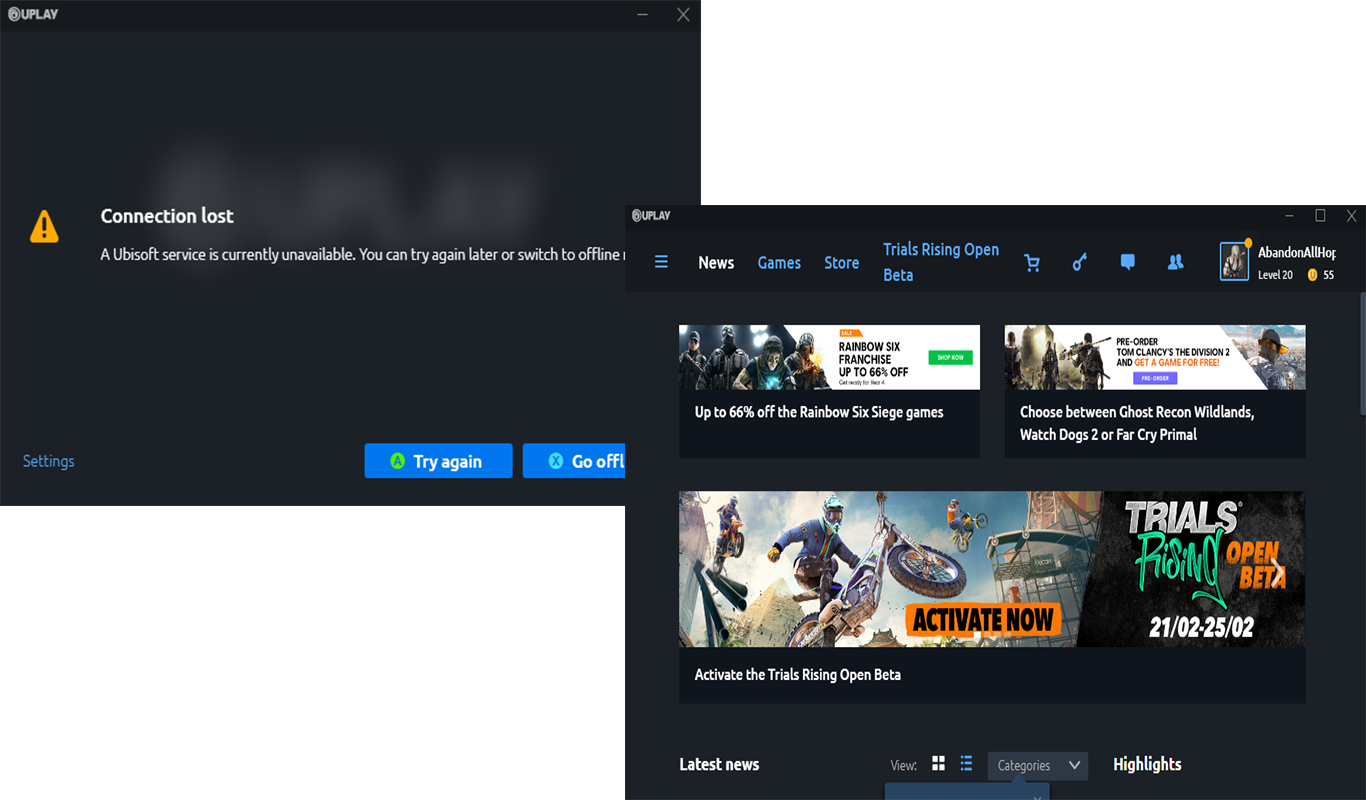Screen dimensions: 1366x800
Task: Close the main Uplay window
Action: tap(1351, 215)
